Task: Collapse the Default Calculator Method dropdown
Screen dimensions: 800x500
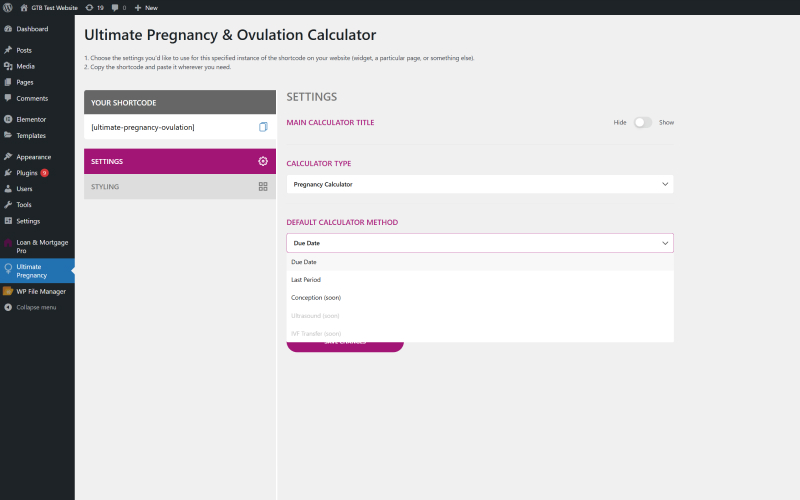Action: pos(480,243)
